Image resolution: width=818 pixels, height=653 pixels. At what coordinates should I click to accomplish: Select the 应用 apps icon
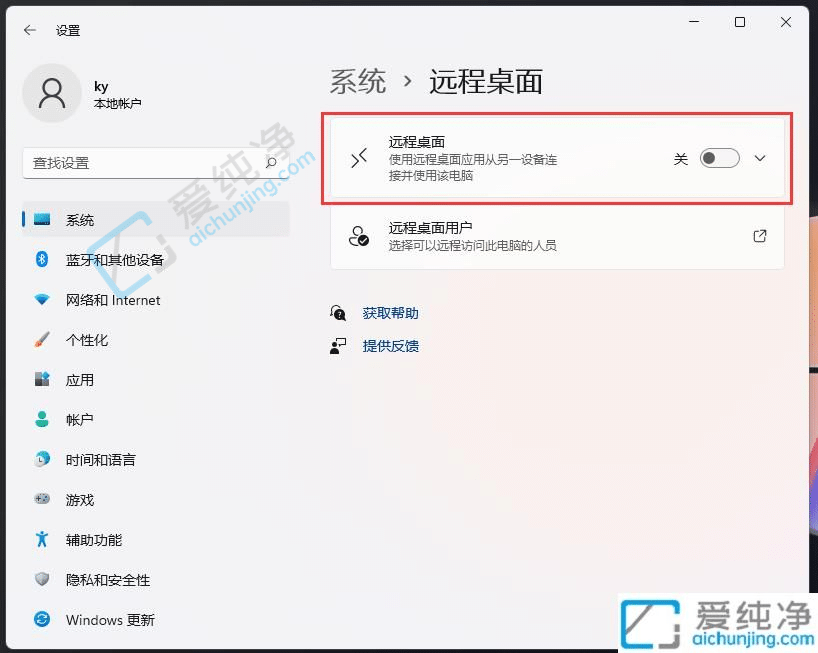point(42,380)
